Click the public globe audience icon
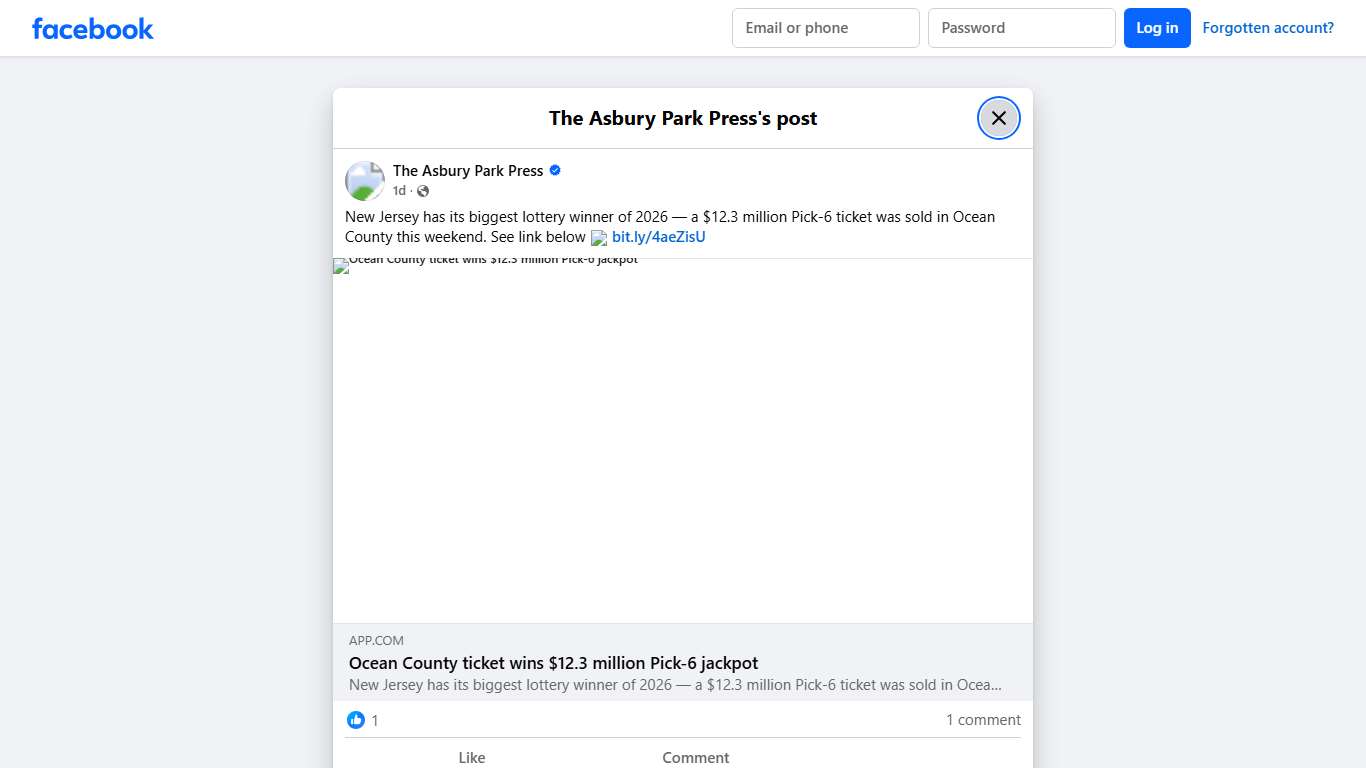The width and height of the screenshot is (1366, 768). point(423,191)
